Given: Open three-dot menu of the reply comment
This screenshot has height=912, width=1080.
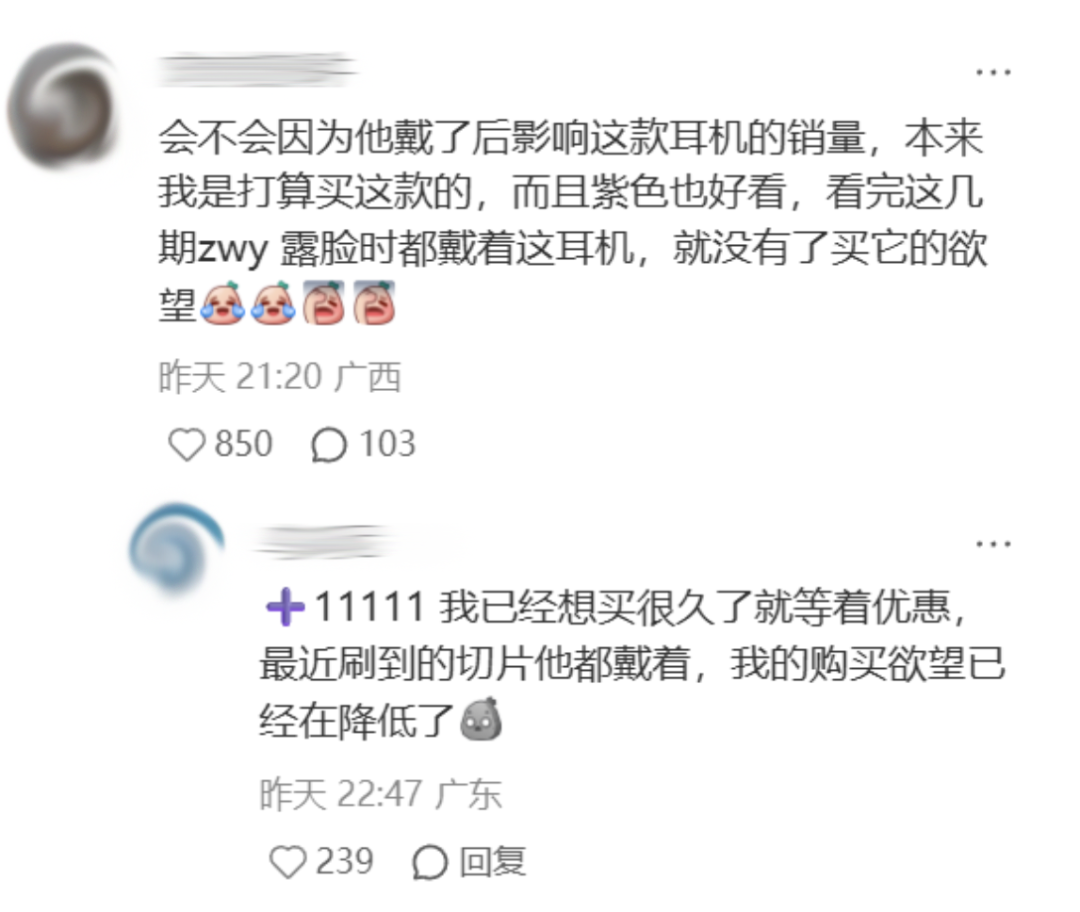Looking at the screenshot, I should click(993, 543).
